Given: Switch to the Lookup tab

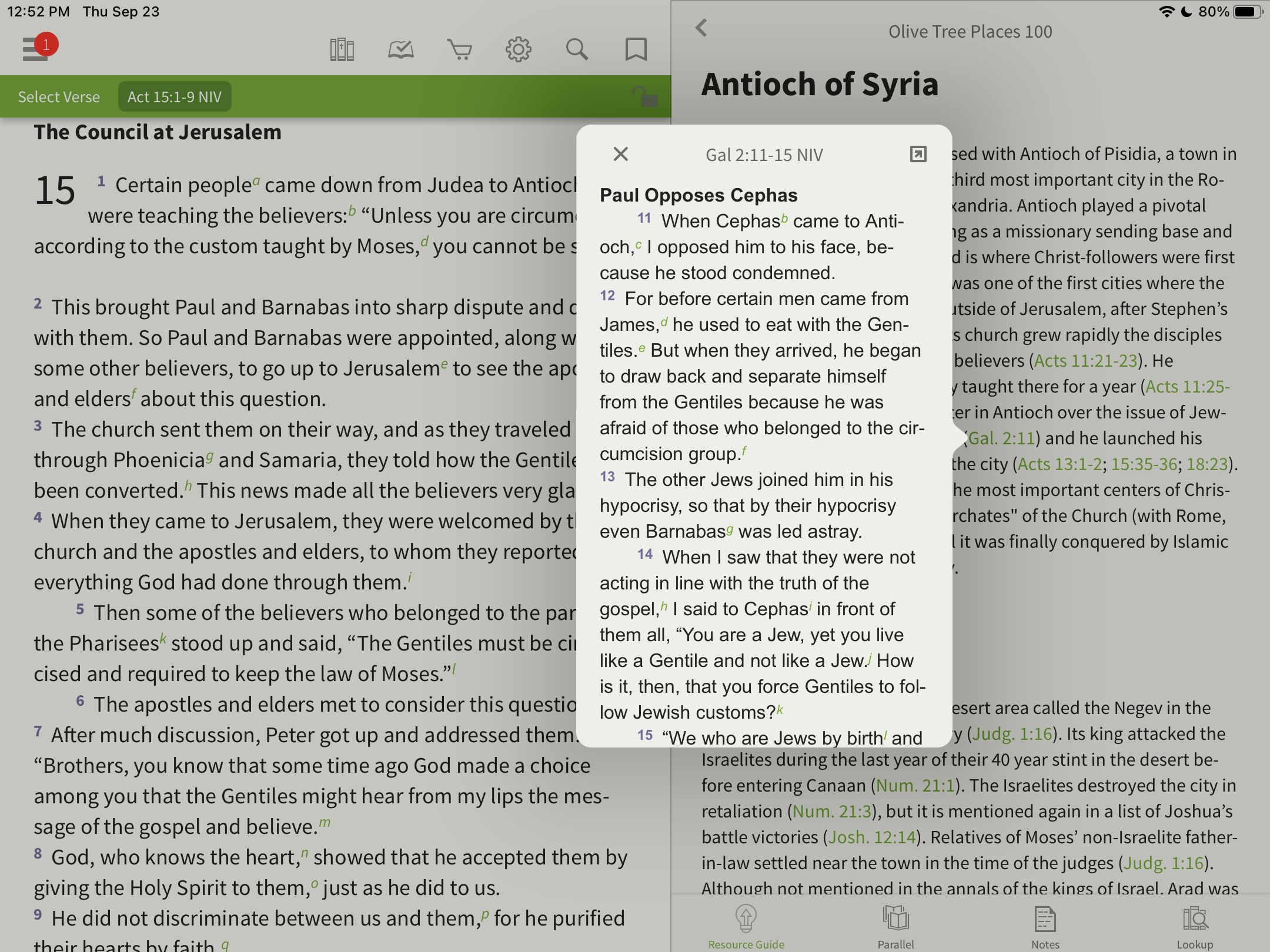Looking at the screenshot, I should point(1195,926).
